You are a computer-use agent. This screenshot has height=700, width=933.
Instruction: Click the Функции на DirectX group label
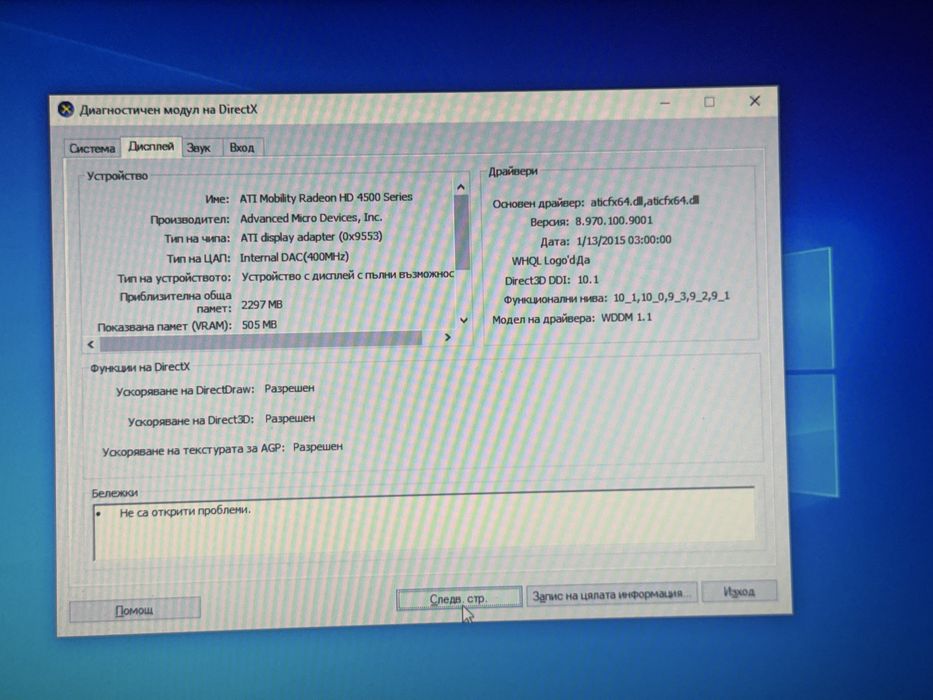[140, 367]
